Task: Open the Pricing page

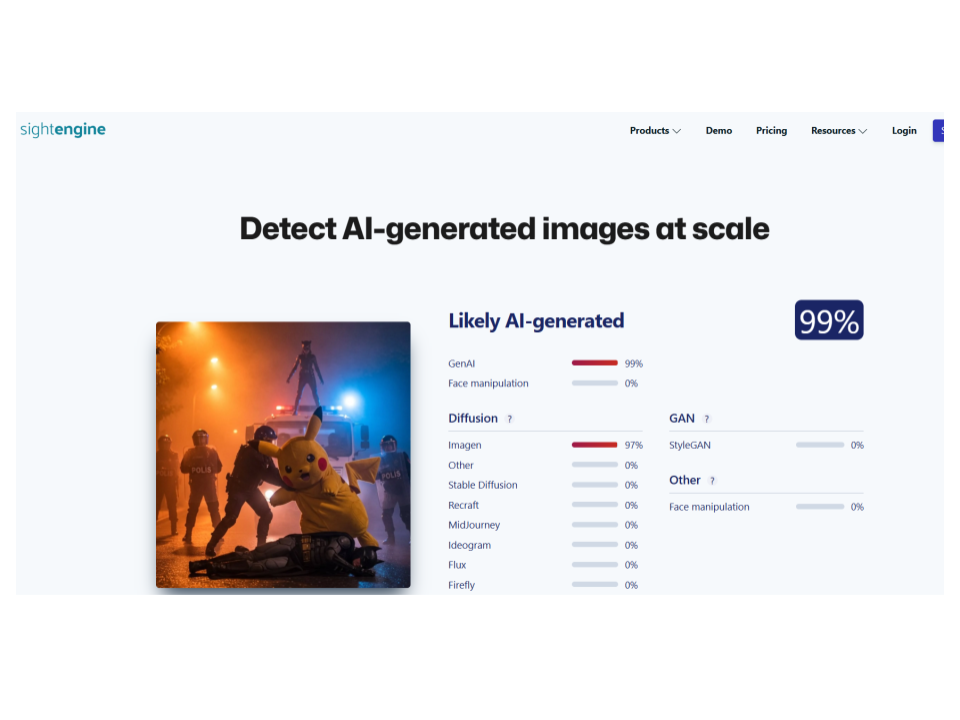Action: click(771, 131)
